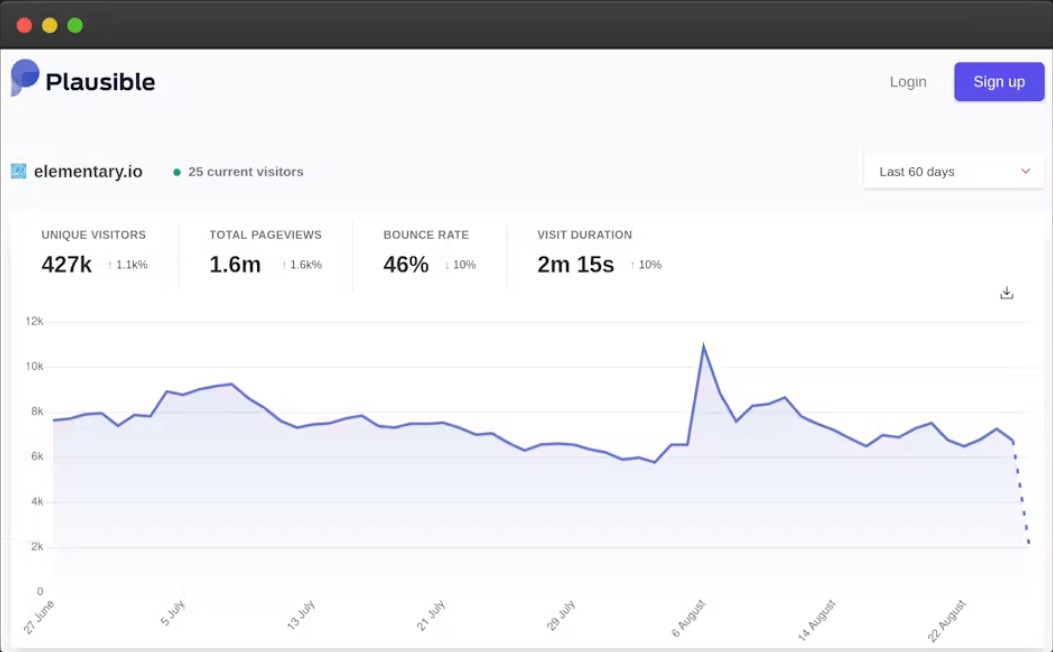
Task: Click the 21 July axis label
Action: coord(430,616)
